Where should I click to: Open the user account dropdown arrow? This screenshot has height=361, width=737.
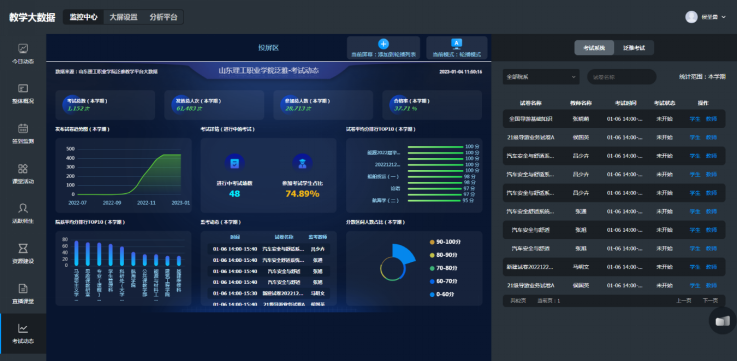(723, 17)
